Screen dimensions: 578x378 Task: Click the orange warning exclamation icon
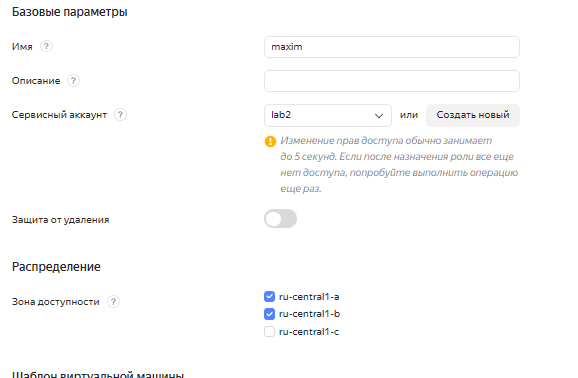pos(270,141)
